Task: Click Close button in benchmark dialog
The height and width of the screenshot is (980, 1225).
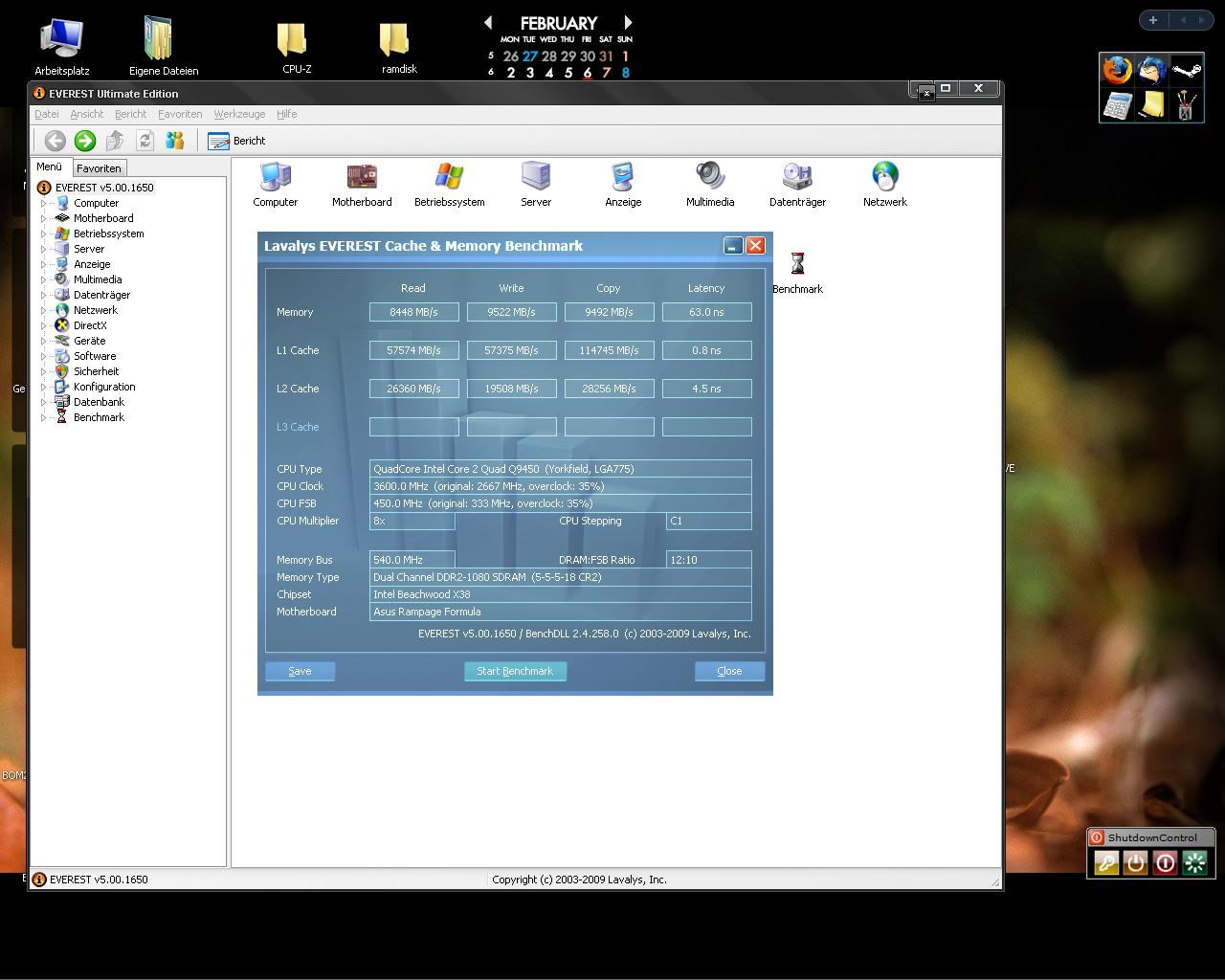Action: coord(729,671)
